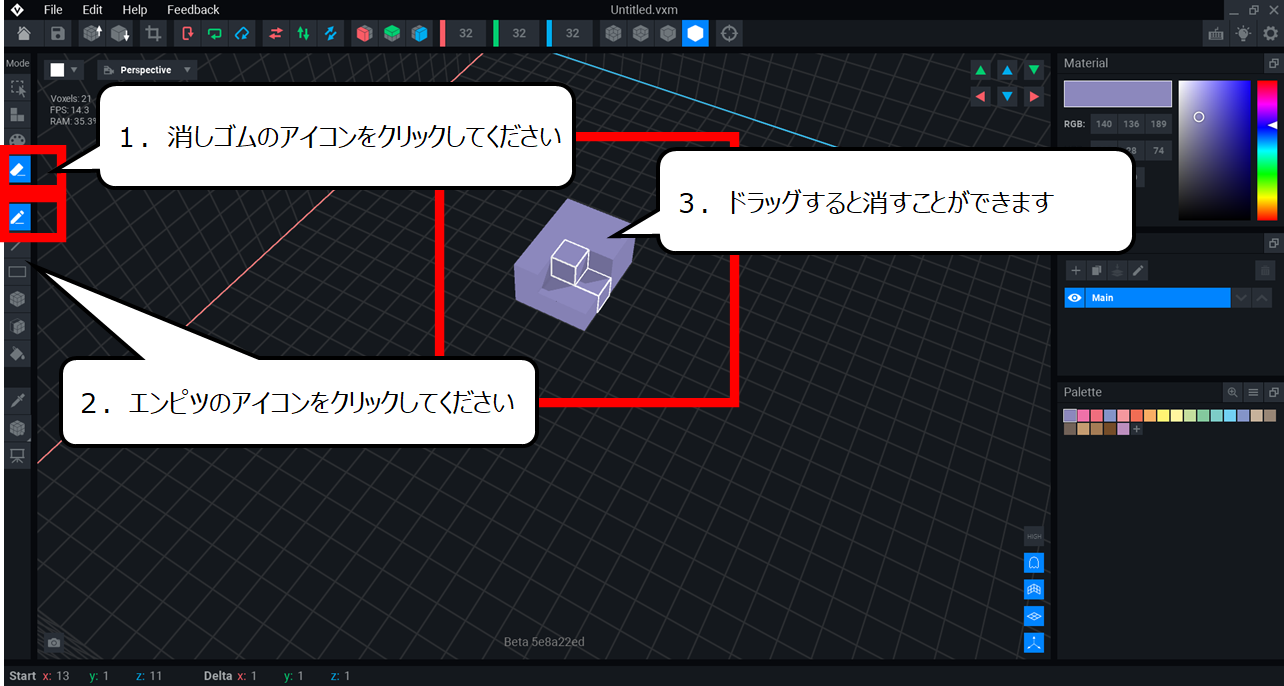
Task: Delete layer with the trash icon
Action: tap(1265, 270)
